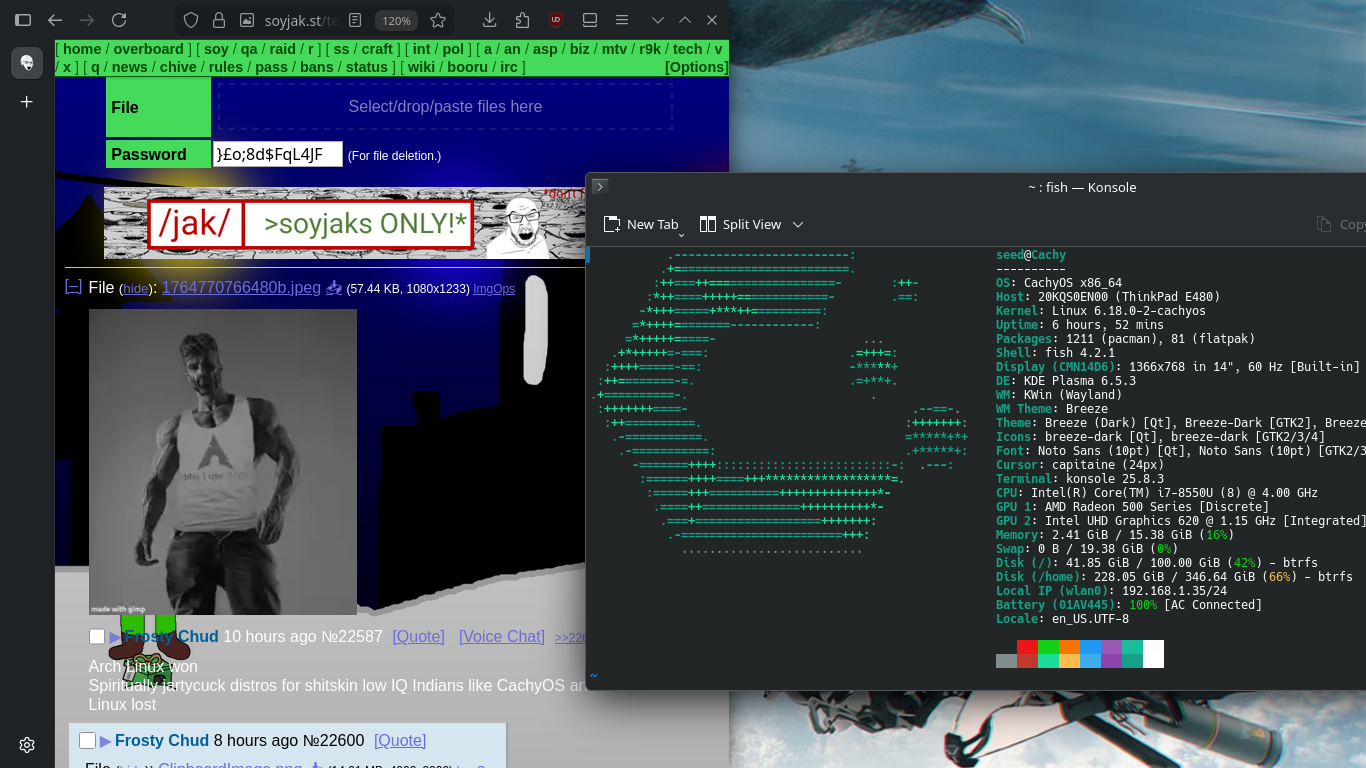
Task: Open the hamburger application menu
Action: pyautogui.click(x=622, y=20)
